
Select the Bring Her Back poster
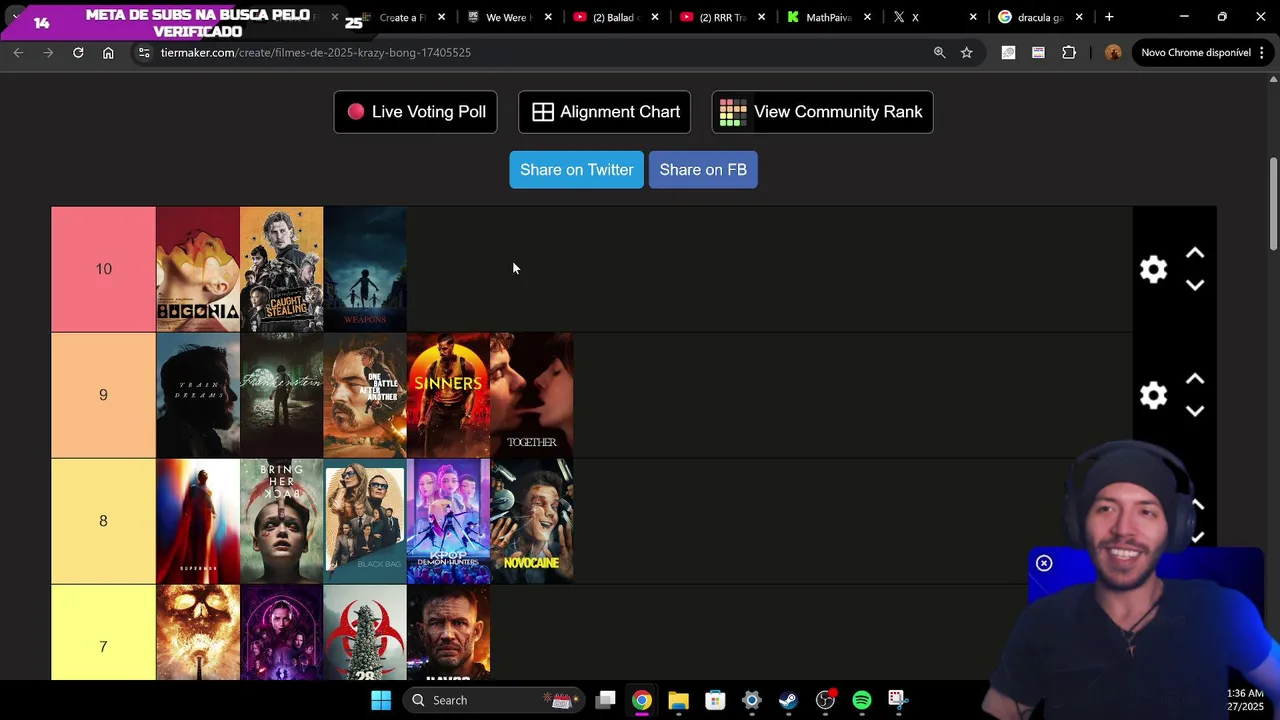tap(281, 521)
